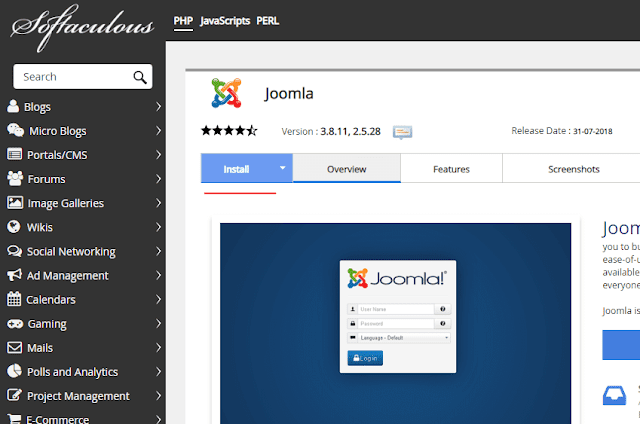This screenshot has height=424, width=640.
Task: Expand the Mails category arrow
Action: pos(159,347)
